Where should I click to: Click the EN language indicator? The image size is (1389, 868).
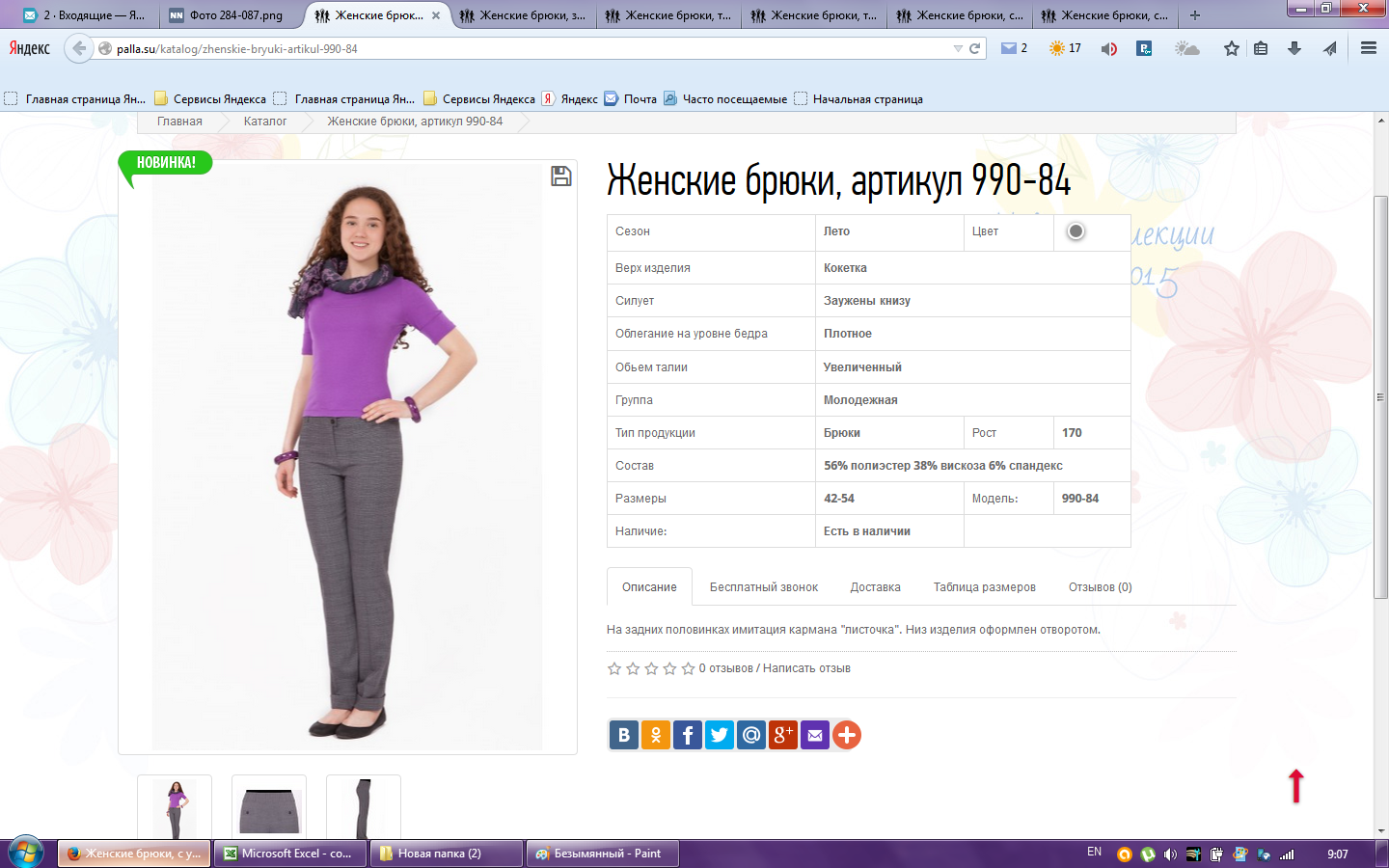click(1094, 852)
